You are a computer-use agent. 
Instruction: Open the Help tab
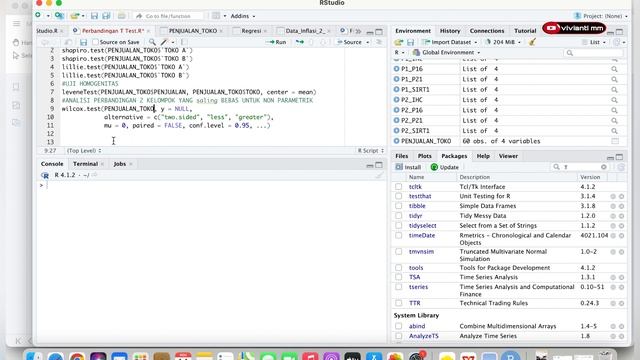483,156
